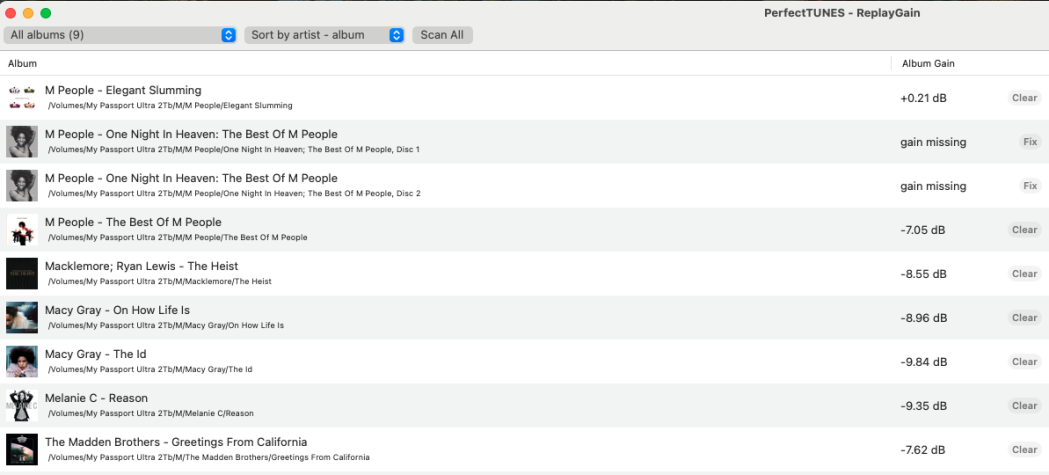This screenshot has width=1049, height=475.
Task: Click the green zoom window button
Action: [x=45, y=13]
